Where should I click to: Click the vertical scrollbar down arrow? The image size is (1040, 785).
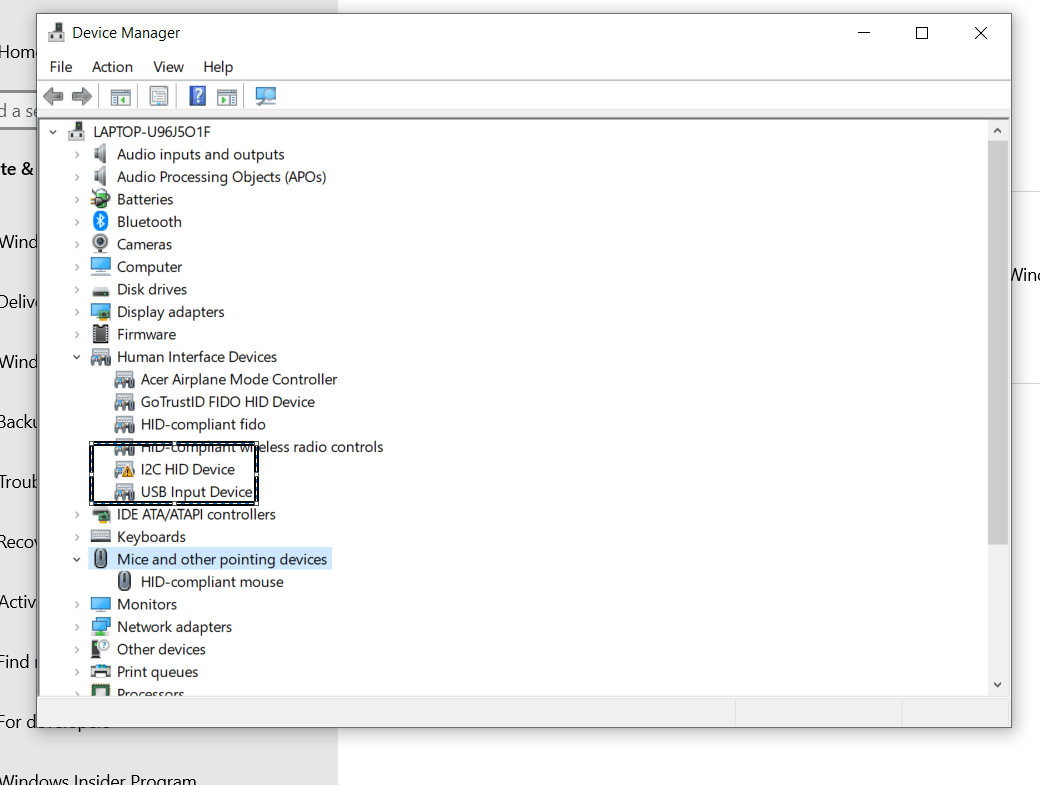(x=998, y=684)
